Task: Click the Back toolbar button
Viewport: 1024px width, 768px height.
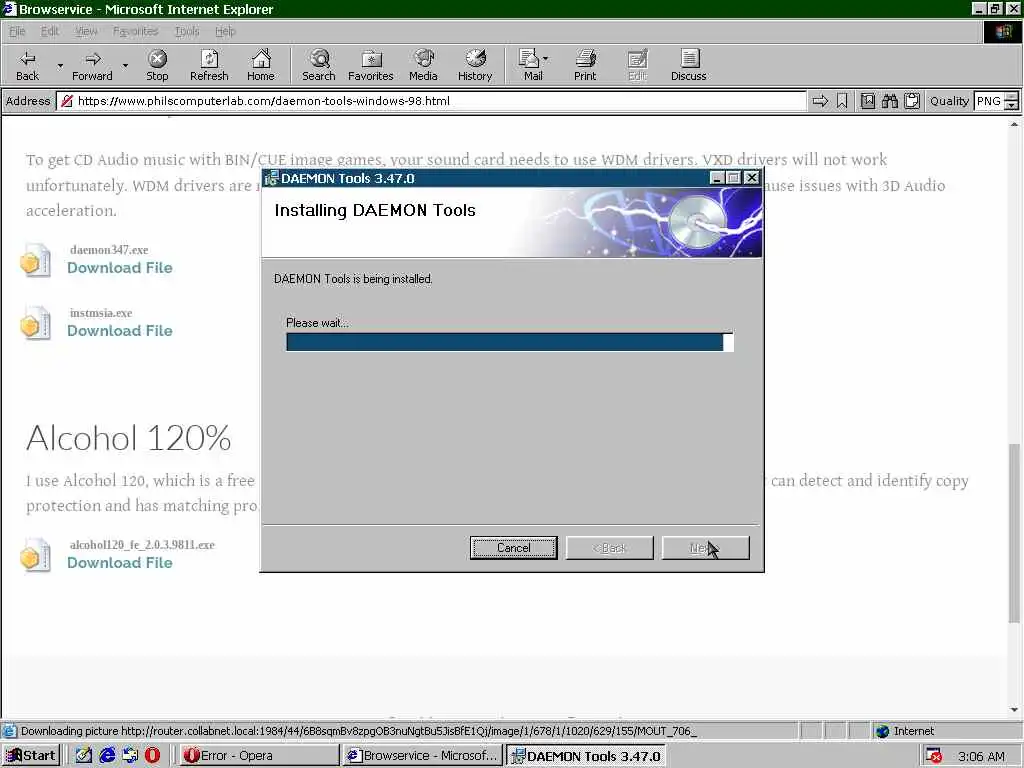Action: pos(27,65)
